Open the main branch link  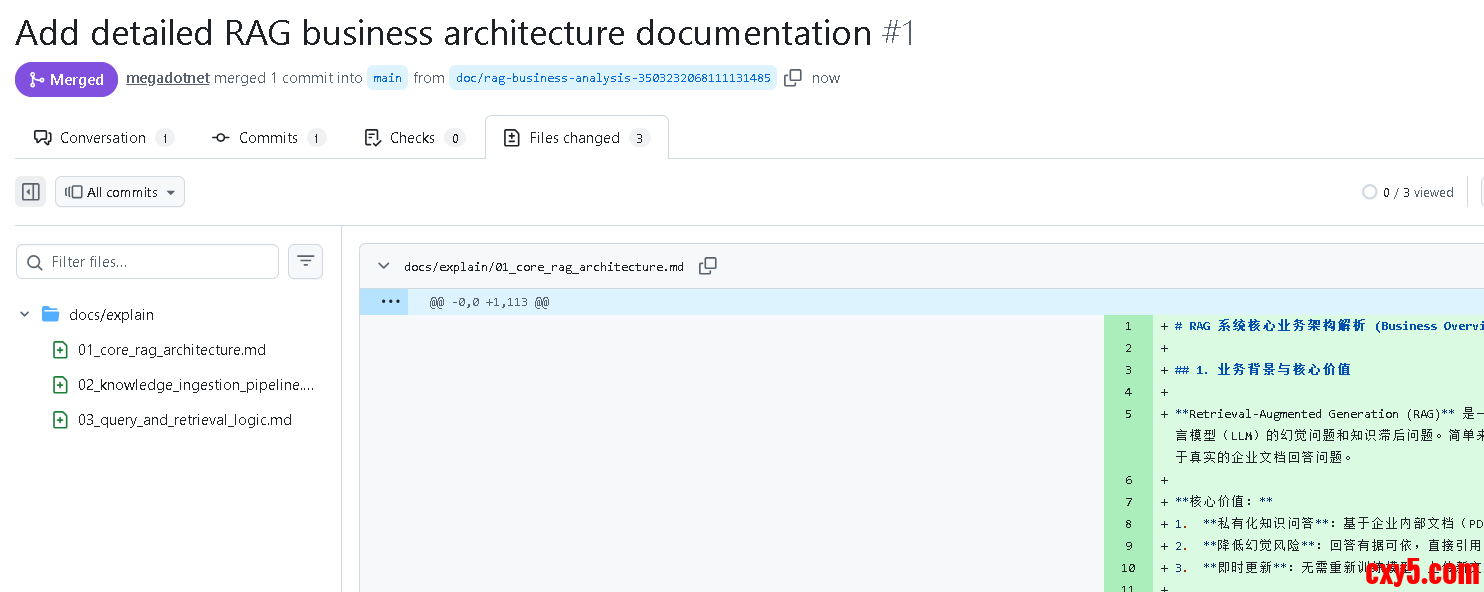[x=387, y=78]
